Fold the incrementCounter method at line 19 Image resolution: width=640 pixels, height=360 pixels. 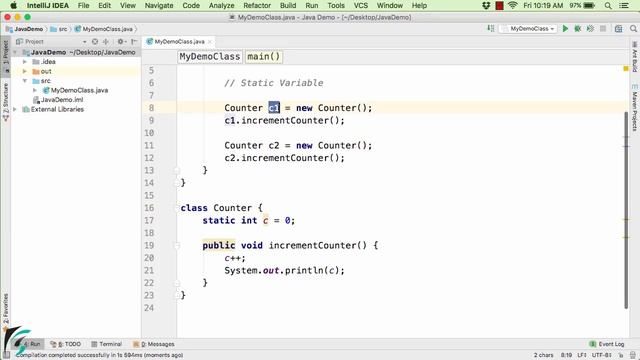177,246
